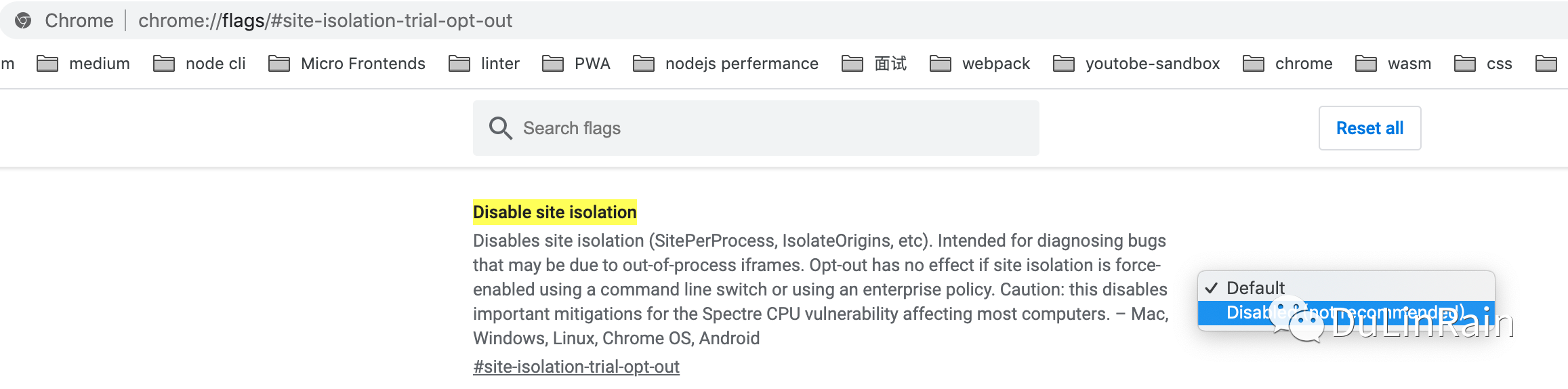This screenshot has width=1568, height=389.
Task: Select the Default option in dropdown
Action: [x=1256, y=288]
